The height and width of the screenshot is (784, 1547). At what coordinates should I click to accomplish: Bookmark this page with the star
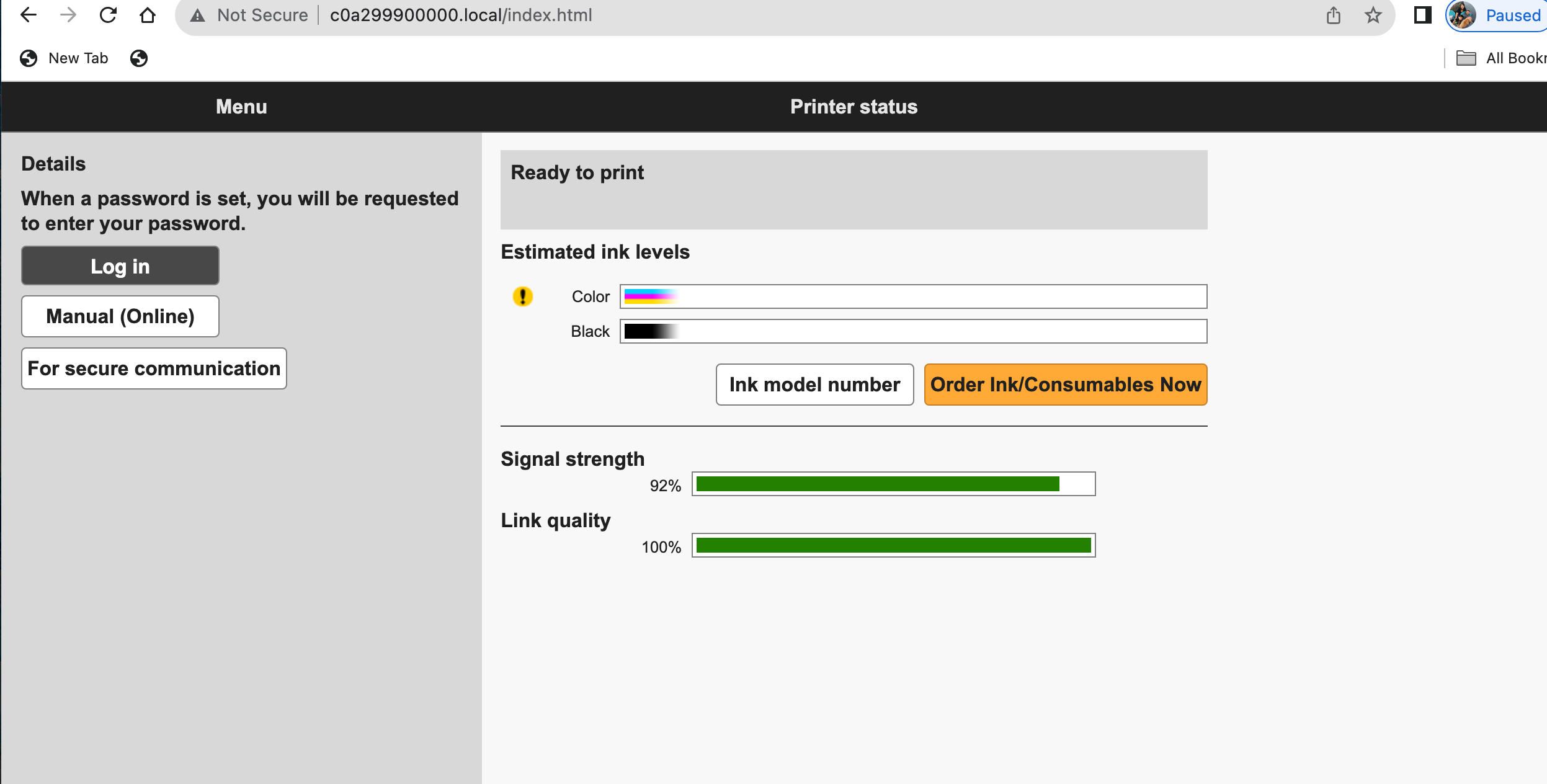click(1373, 15)
